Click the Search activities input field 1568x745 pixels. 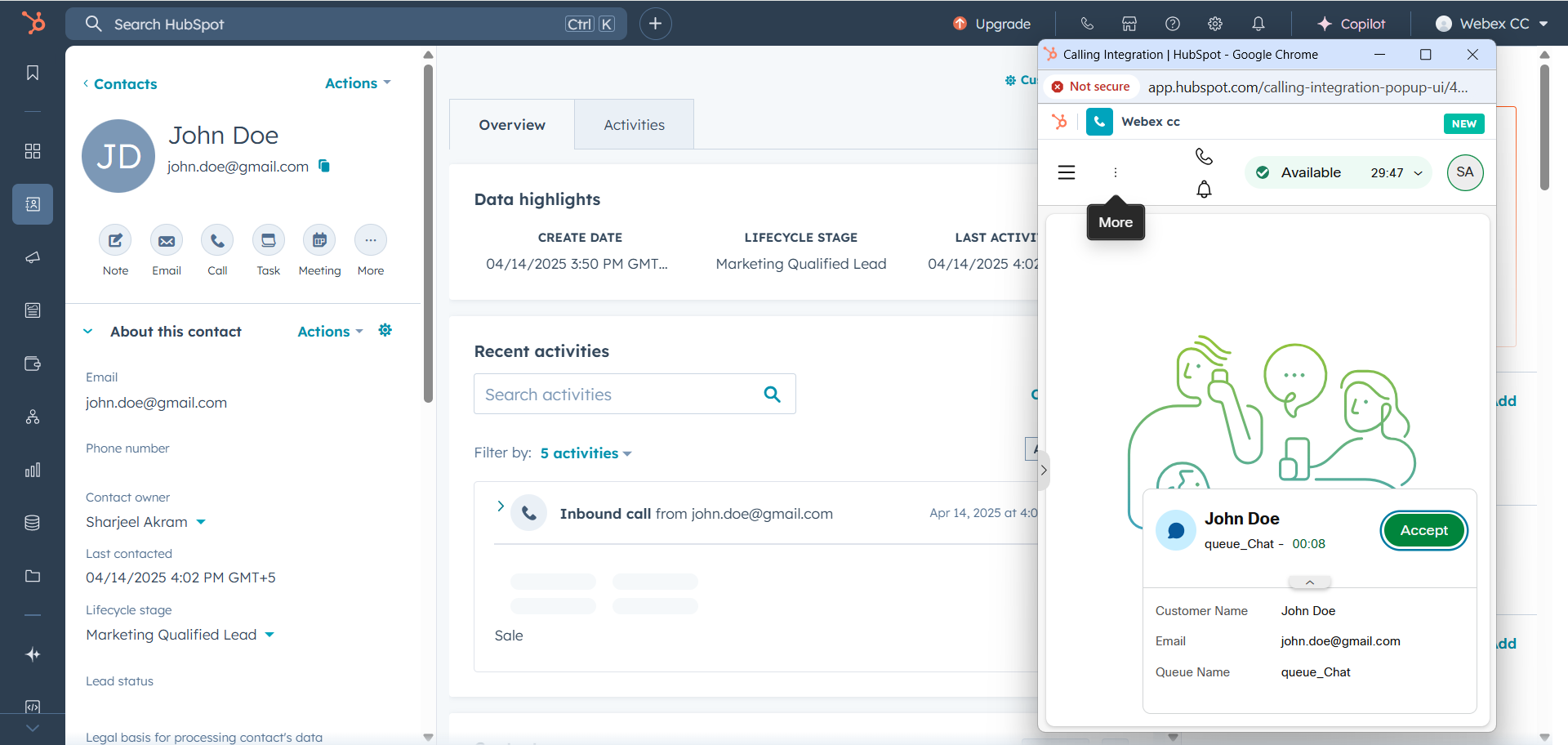[x=617, y=395]
